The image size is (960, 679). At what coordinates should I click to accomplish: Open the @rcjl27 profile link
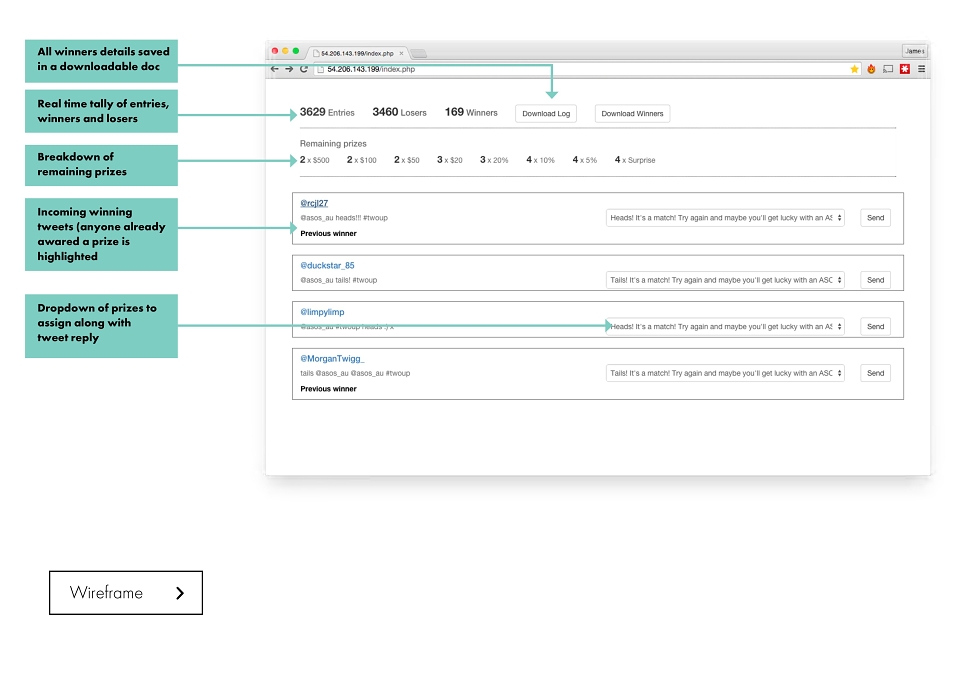pyautogui.click(x=314, y=203)
